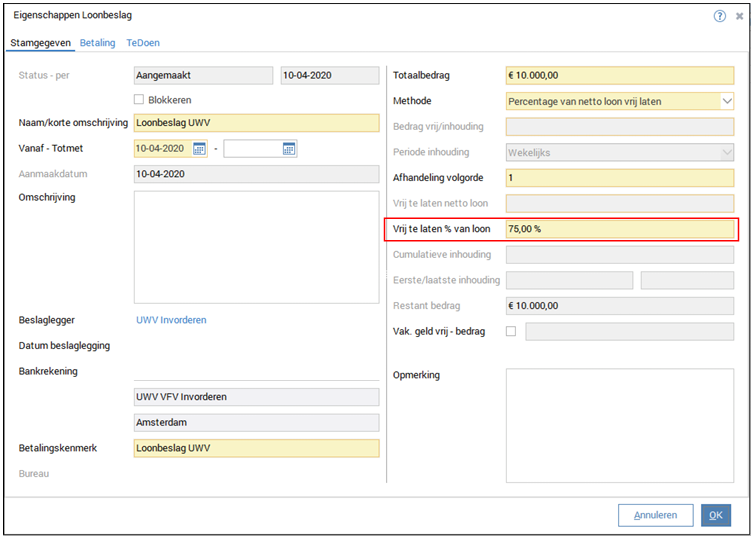Edit the Betalingskenmerk field

pyautogui.click(x=256, y=448)
